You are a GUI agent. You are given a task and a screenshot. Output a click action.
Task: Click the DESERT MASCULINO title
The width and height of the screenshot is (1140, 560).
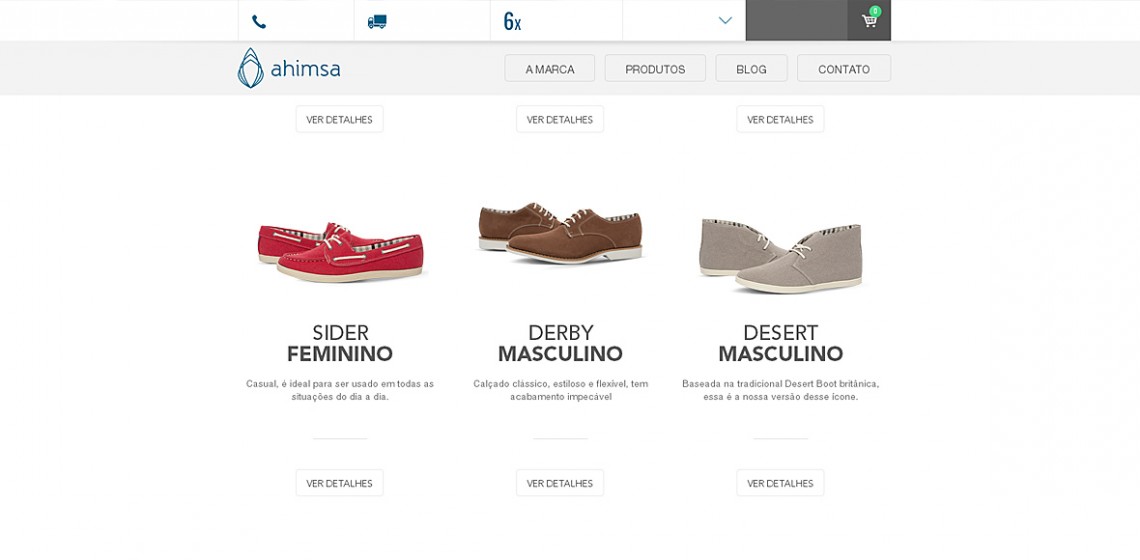click(780, 343)
